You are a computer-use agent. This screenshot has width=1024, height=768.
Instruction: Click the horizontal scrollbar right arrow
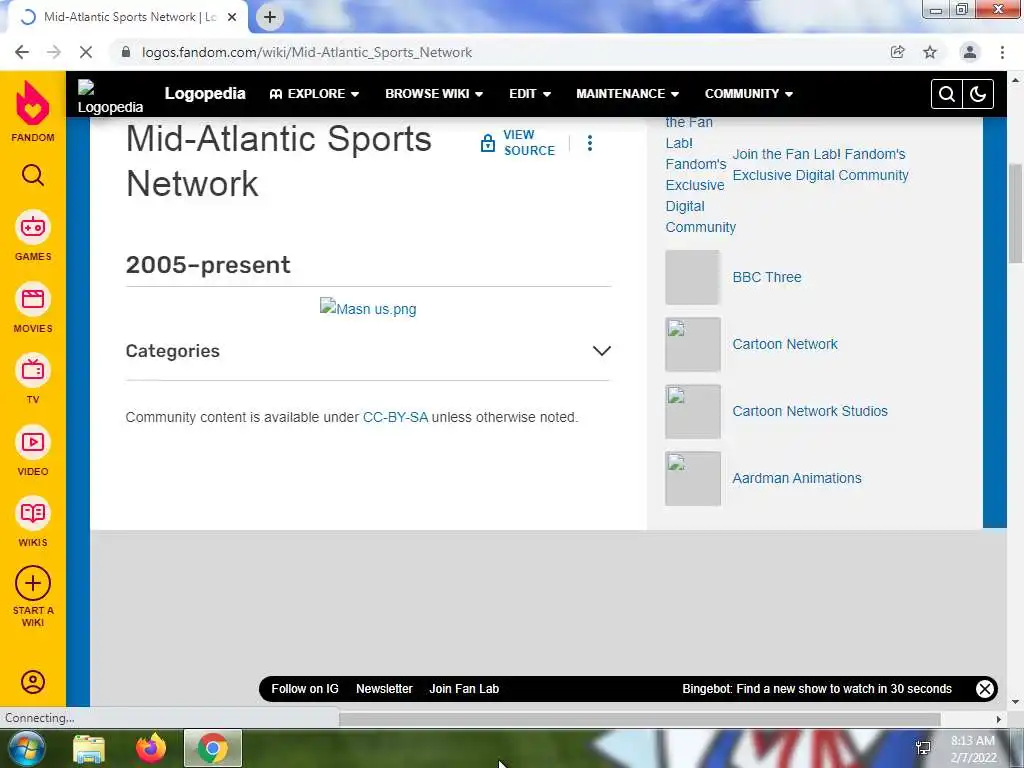pyautogui.click(x=999, y=719)
